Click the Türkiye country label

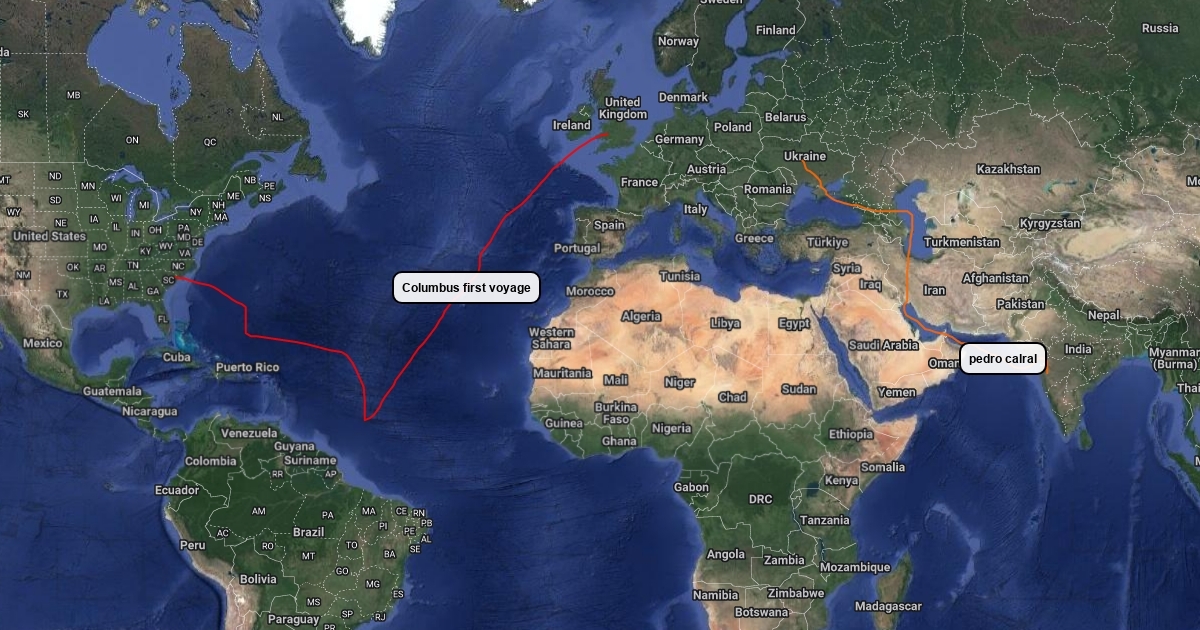828,242
